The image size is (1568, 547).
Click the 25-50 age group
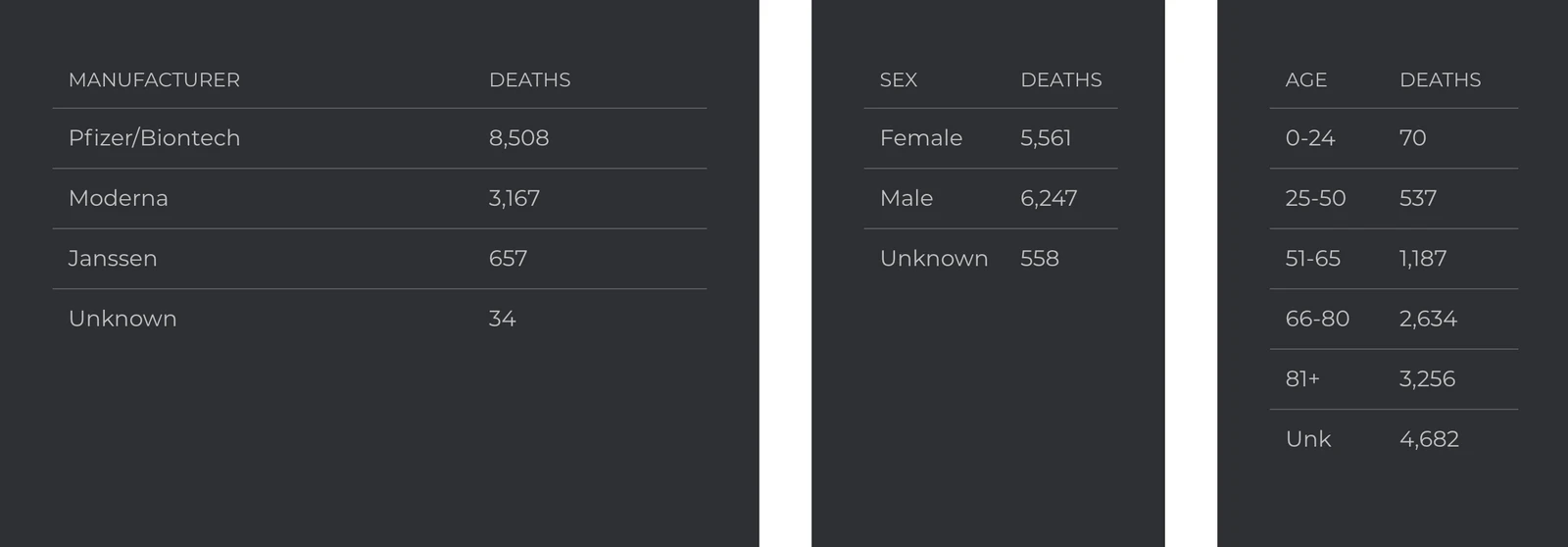coord(1315,198)
